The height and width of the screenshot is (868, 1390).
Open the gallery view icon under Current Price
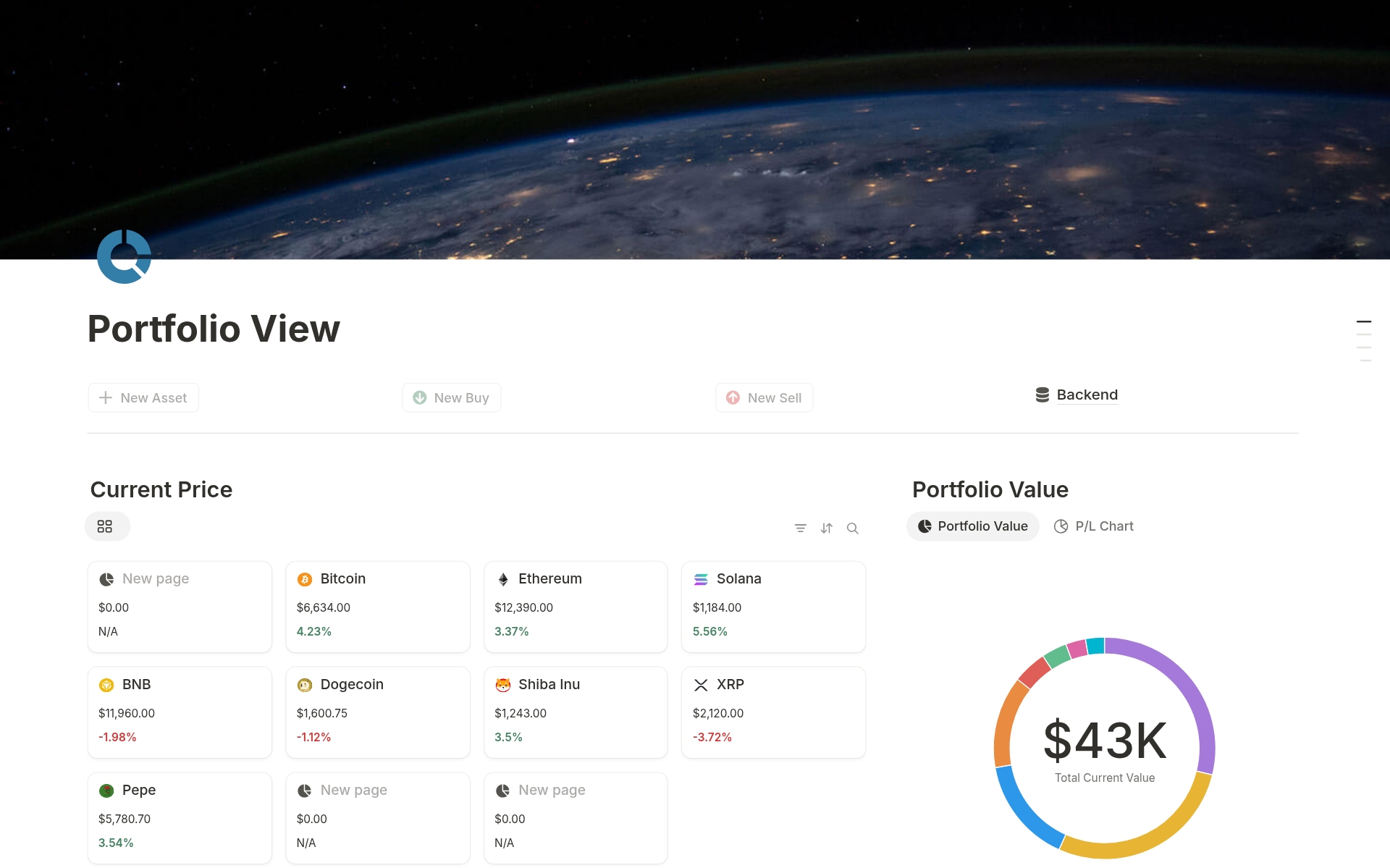[x=105, y=526]
